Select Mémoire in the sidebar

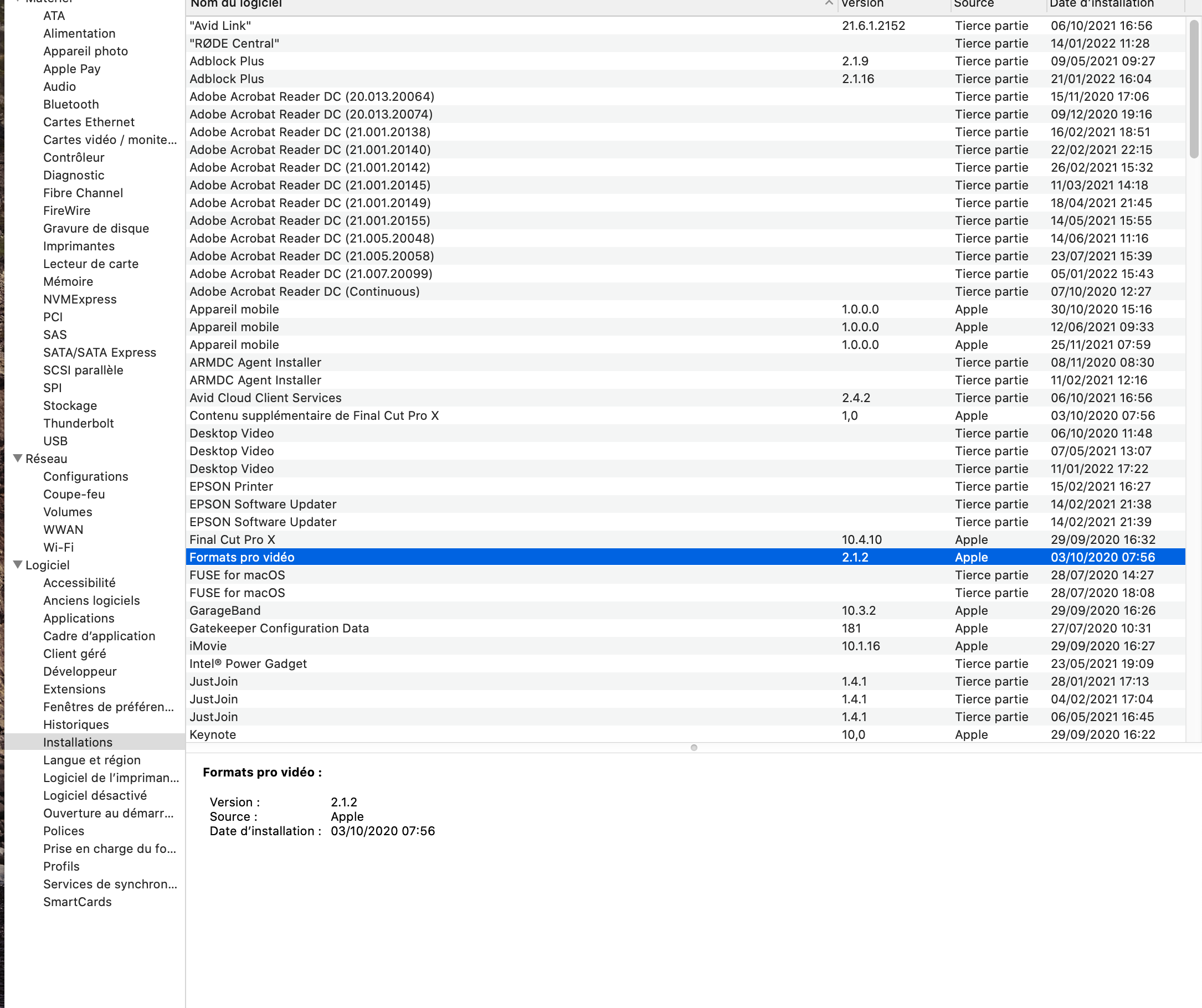point(68,281)
